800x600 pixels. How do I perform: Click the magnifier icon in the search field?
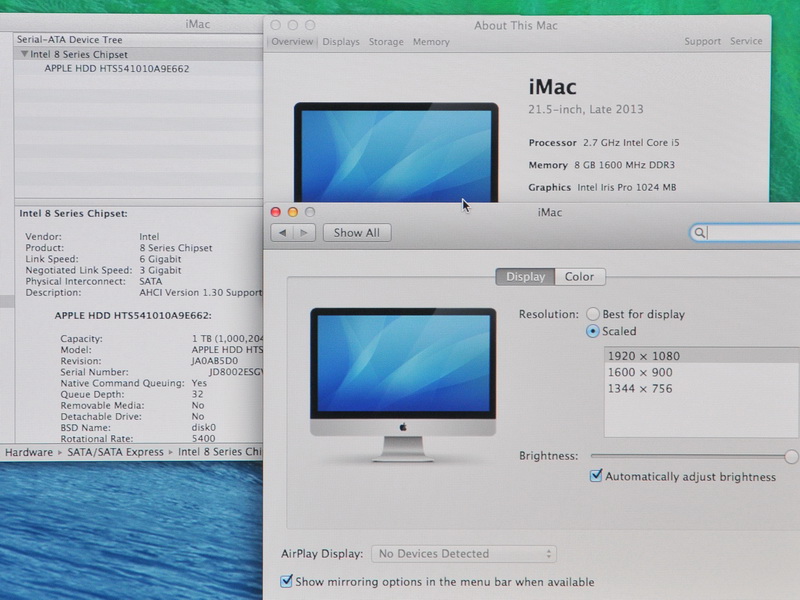(699, 233)
